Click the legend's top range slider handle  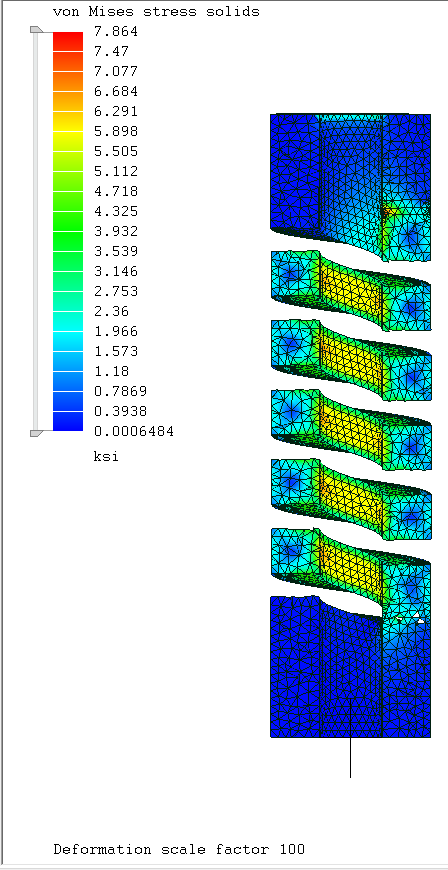[37, 29]
